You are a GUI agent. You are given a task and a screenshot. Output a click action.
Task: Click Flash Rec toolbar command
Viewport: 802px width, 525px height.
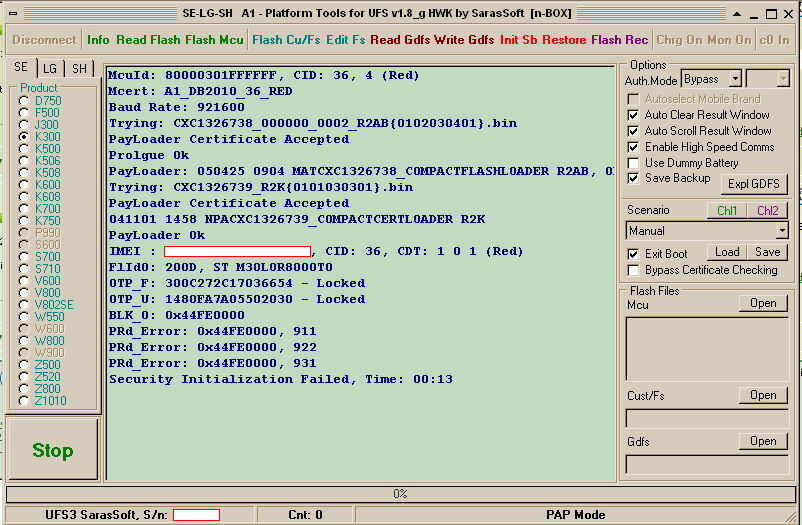pyautogui.click(x=619, y=40)
